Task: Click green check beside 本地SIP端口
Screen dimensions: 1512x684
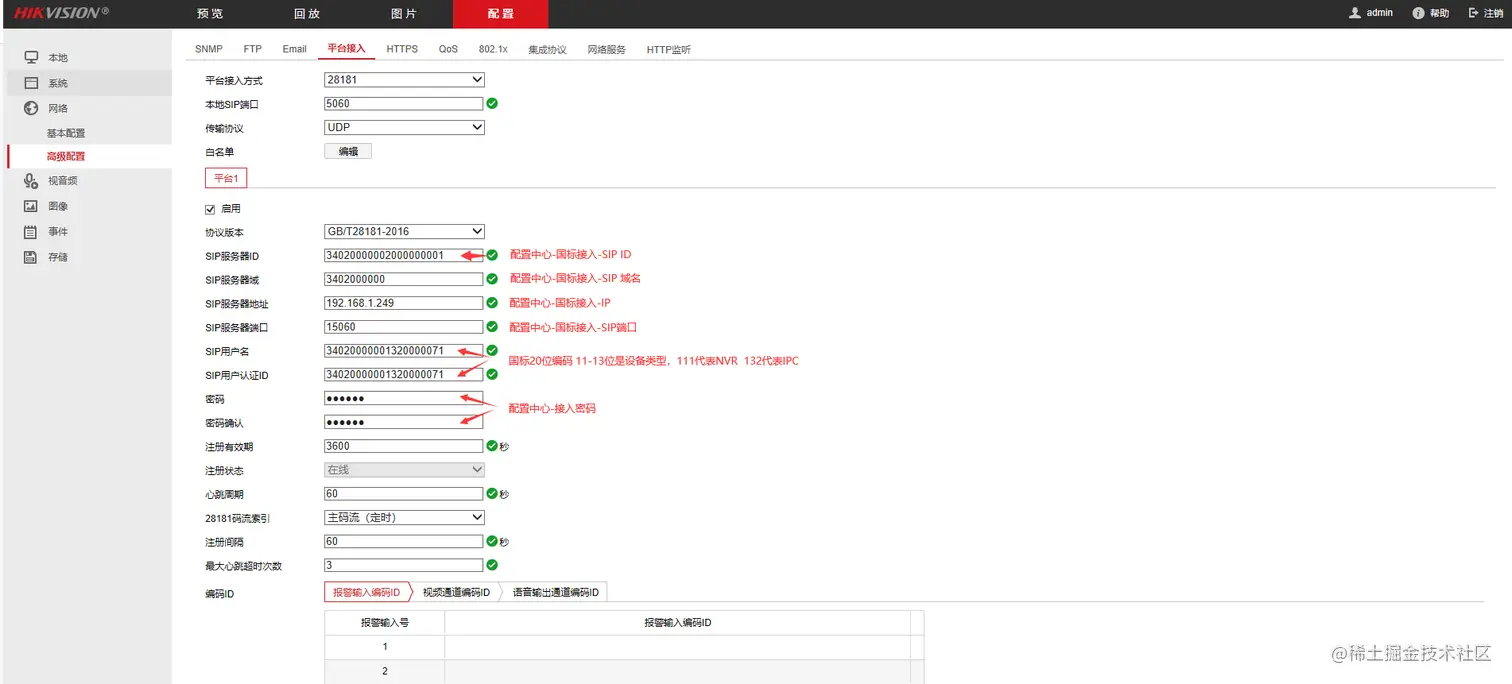Action: coord(492,103)
